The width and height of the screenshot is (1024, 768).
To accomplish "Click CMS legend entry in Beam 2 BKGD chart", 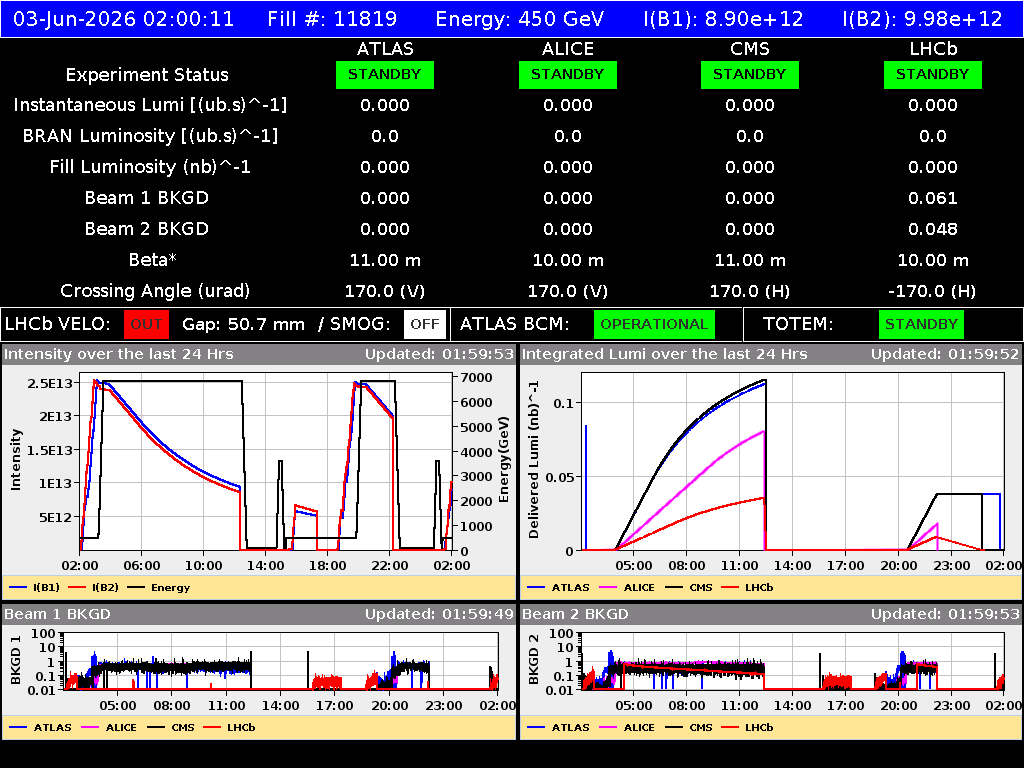I will point(689,728).
